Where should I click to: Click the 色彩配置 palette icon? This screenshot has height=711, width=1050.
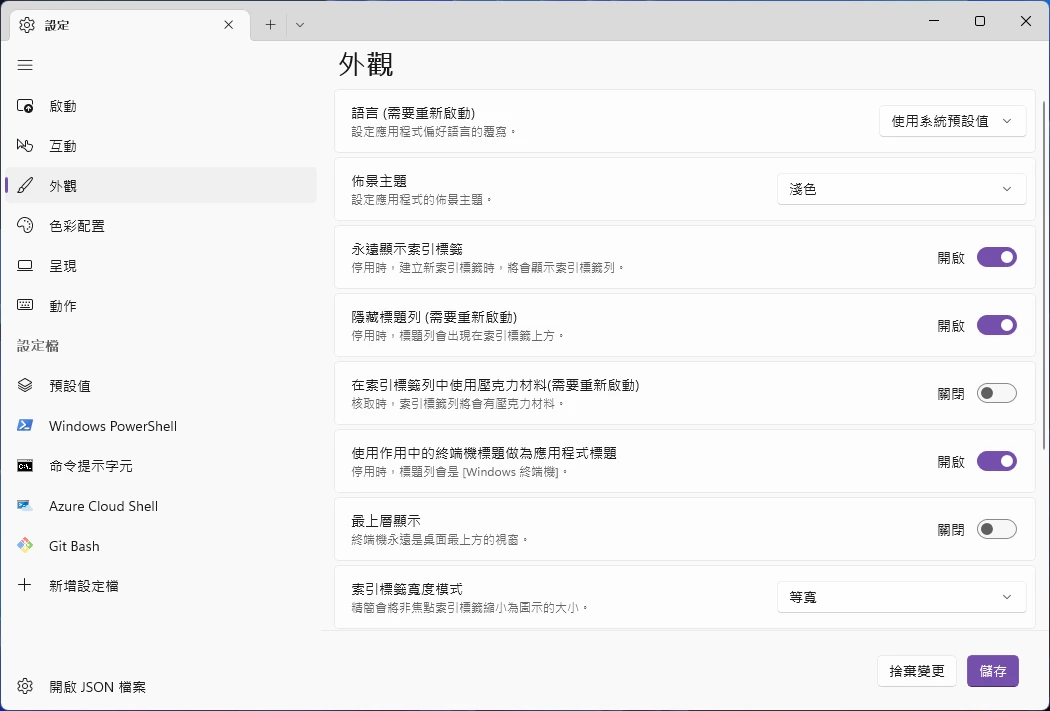[x=25, y=226]
